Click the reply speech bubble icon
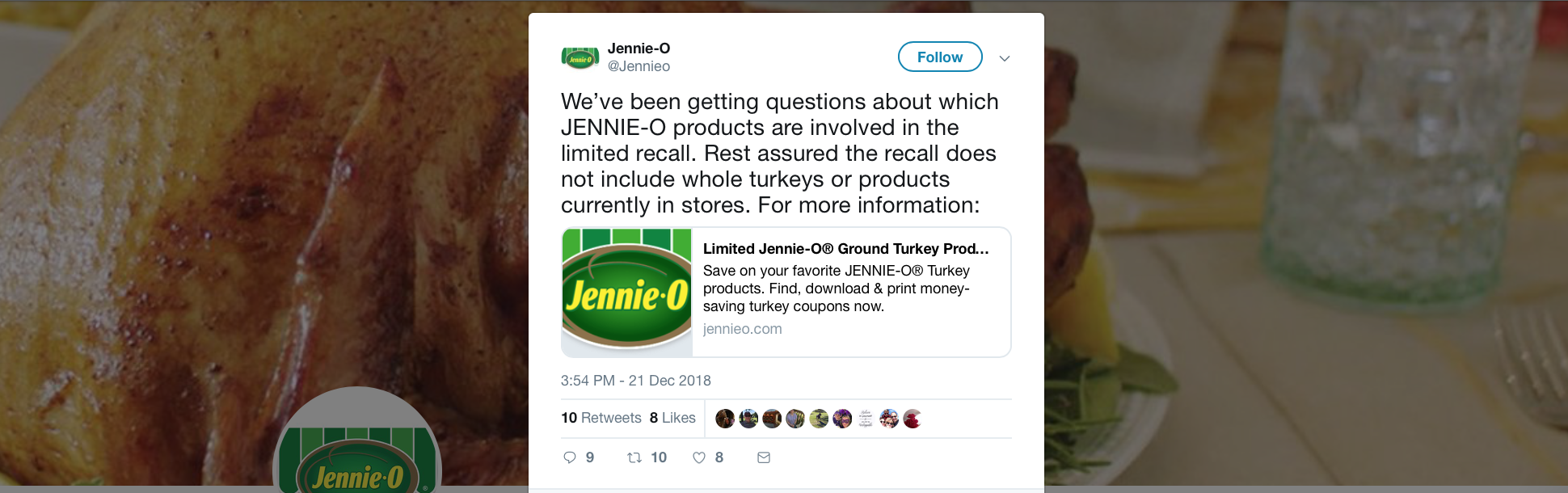 coord(570,457)
